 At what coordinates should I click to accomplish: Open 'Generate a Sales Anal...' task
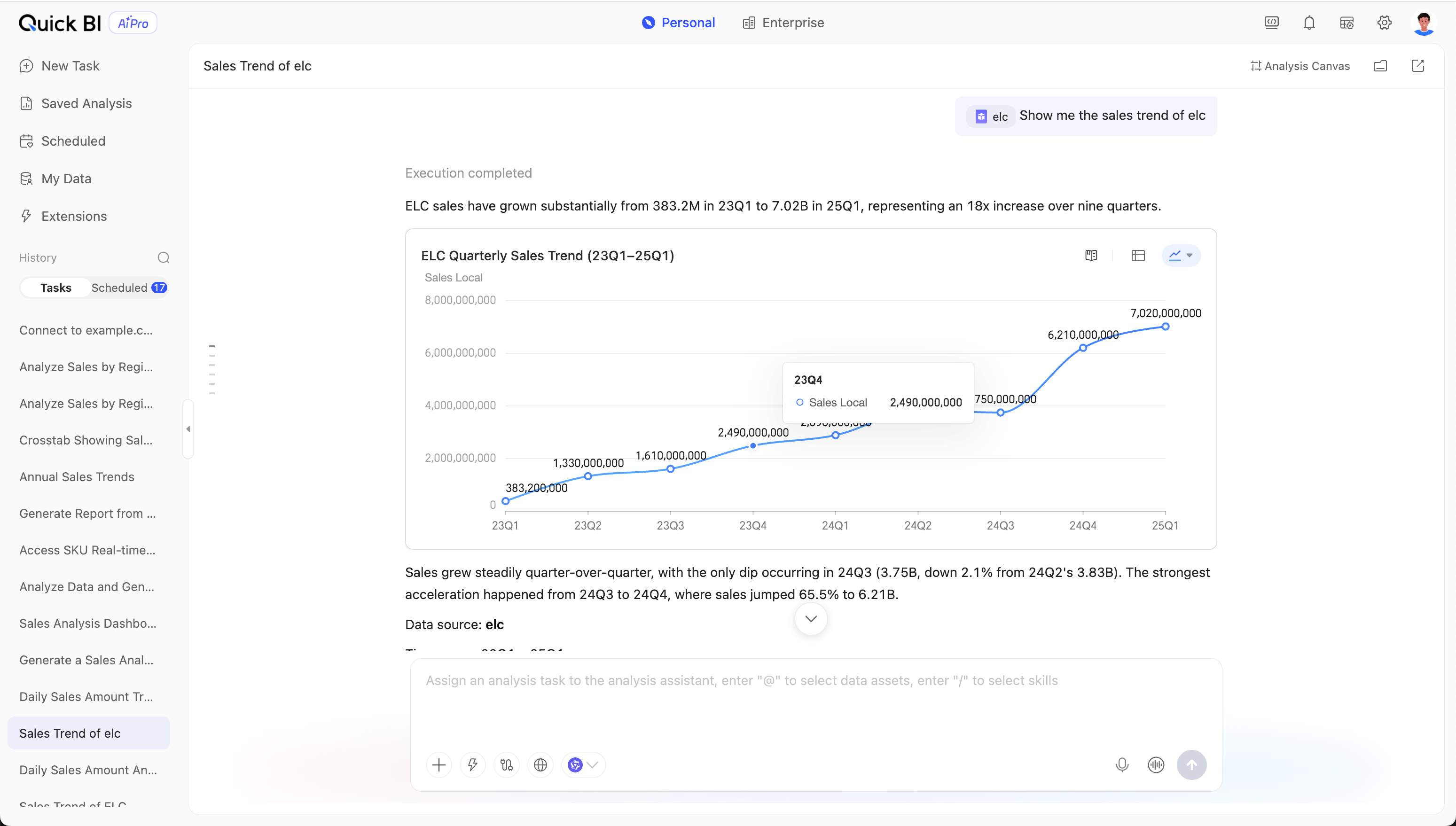tap(88, 660)
